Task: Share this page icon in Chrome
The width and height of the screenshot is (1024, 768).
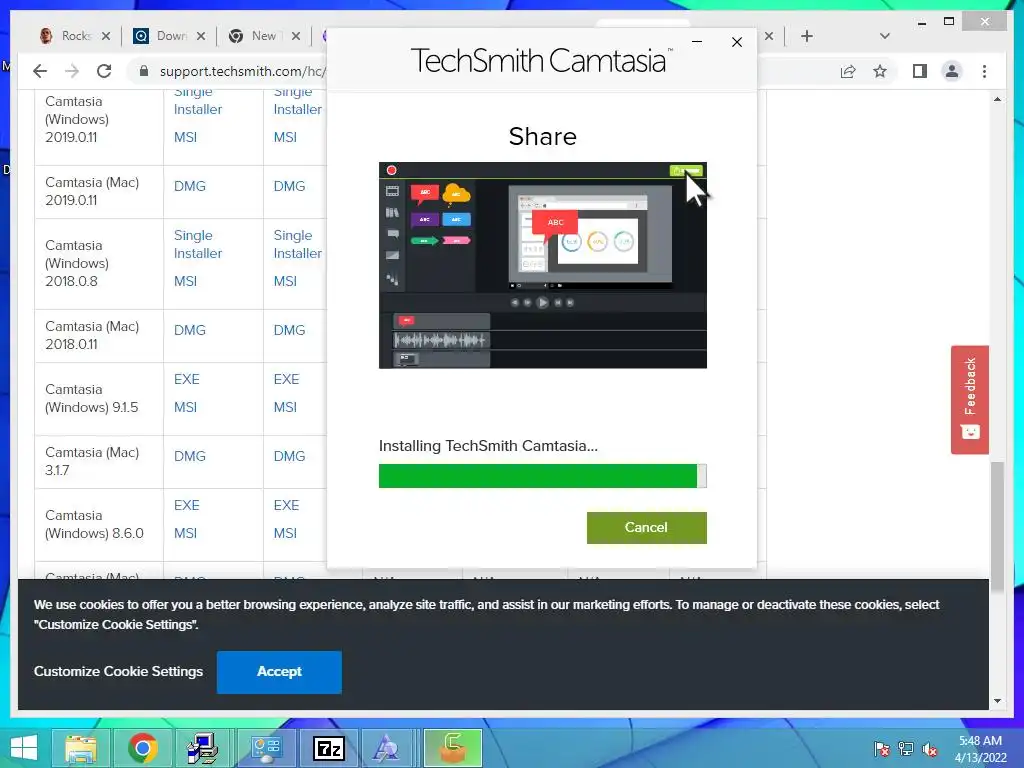Action: click(x=848, y=71)
